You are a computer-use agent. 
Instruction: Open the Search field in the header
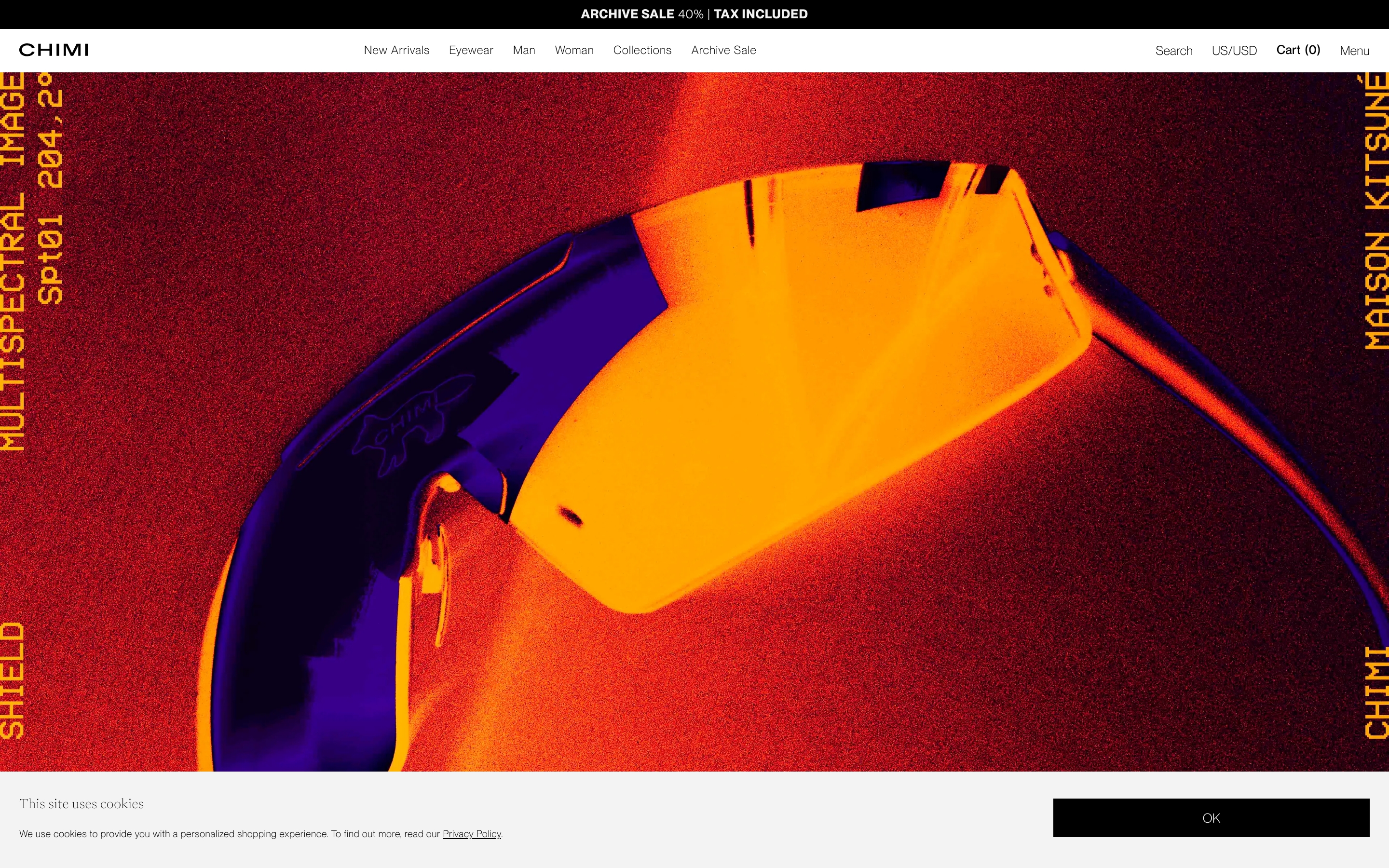(x=1173, y=51)
